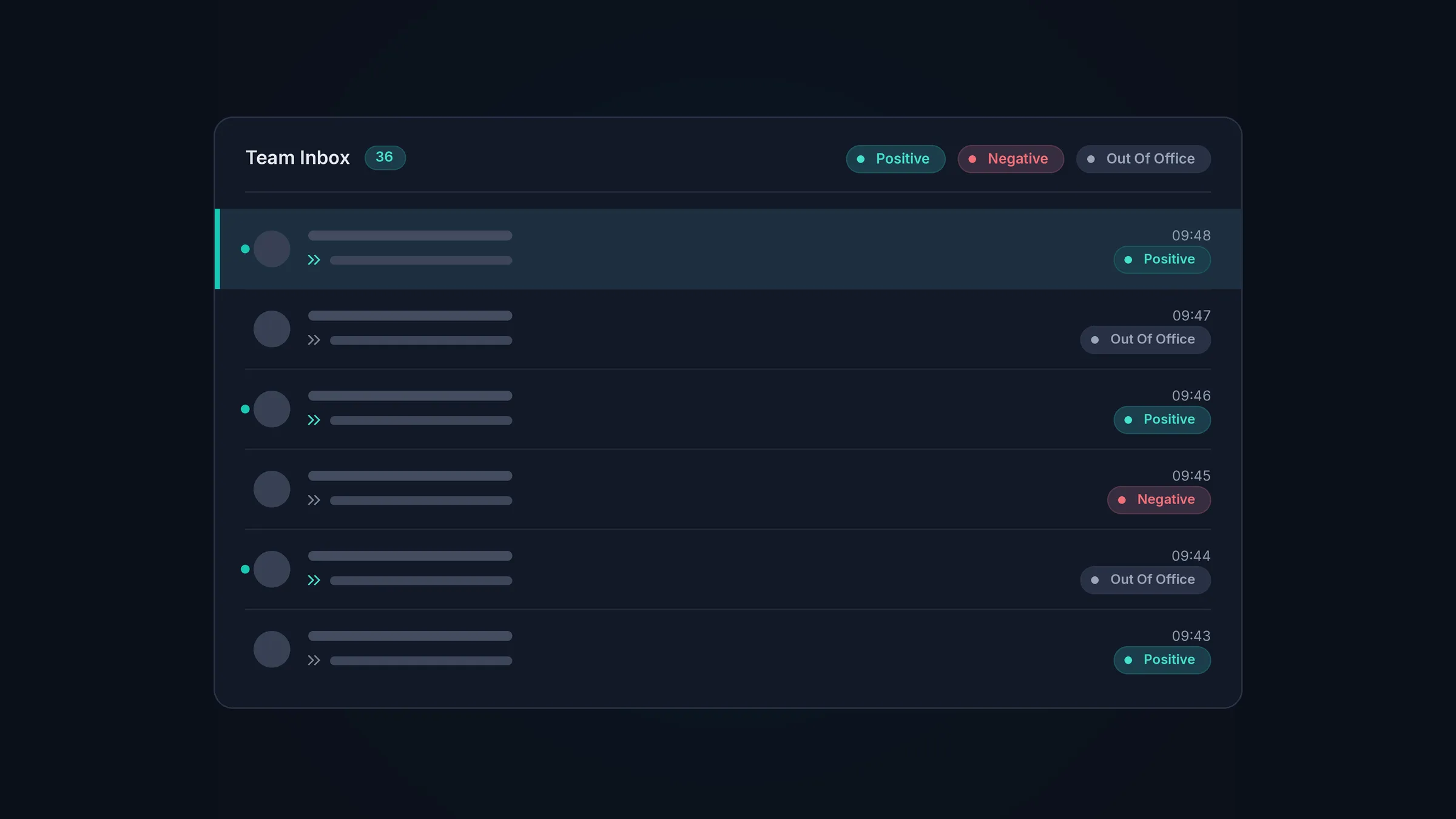Click unread dot on 09:44 message
Image resolution: width=1456 pixels, height=819 pixels.
tap(245, 569)
